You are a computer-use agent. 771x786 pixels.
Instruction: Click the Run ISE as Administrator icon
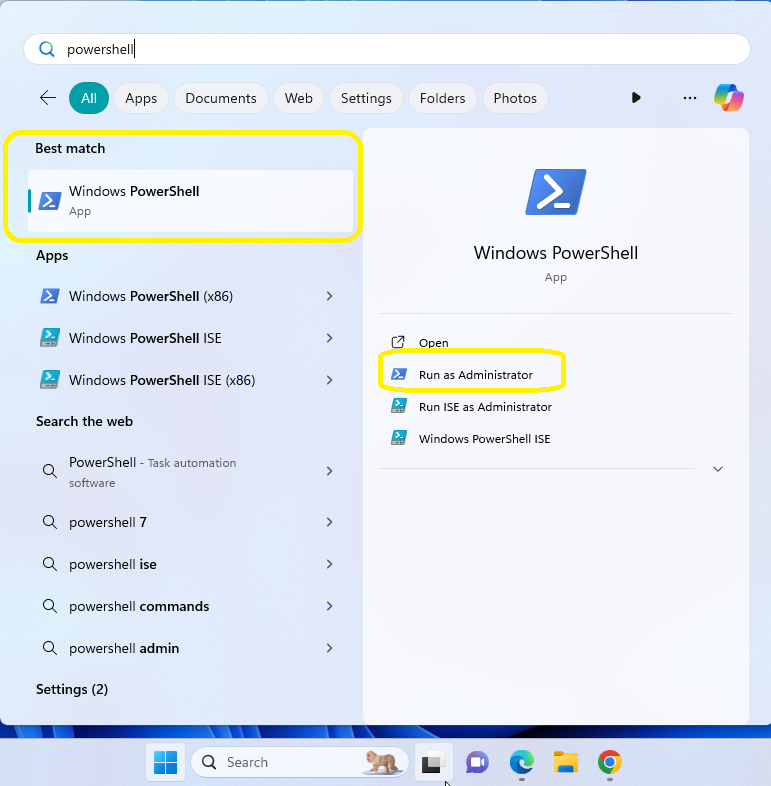(399, 406)
